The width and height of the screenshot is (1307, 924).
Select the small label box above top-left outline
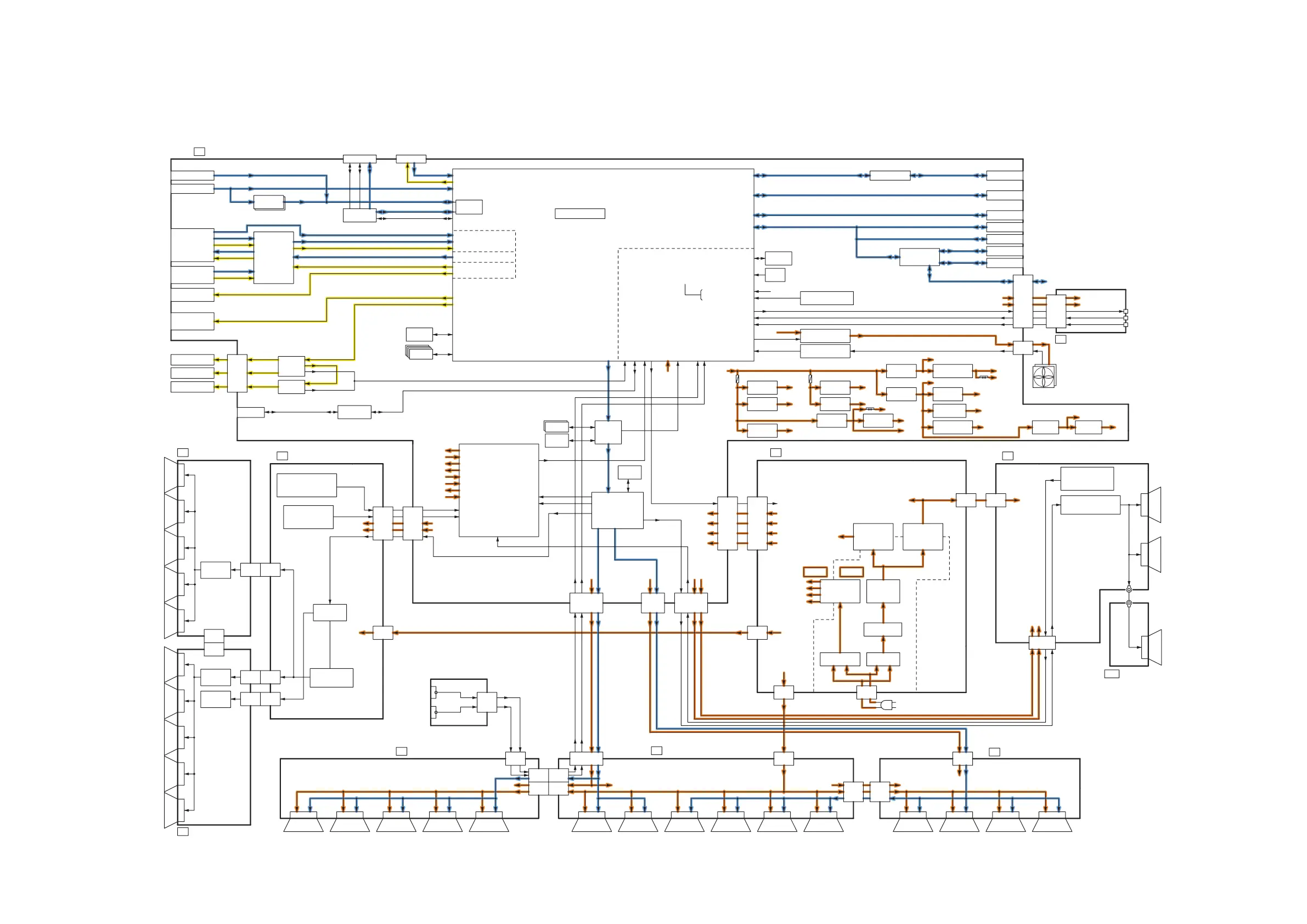tap(199, 151)
